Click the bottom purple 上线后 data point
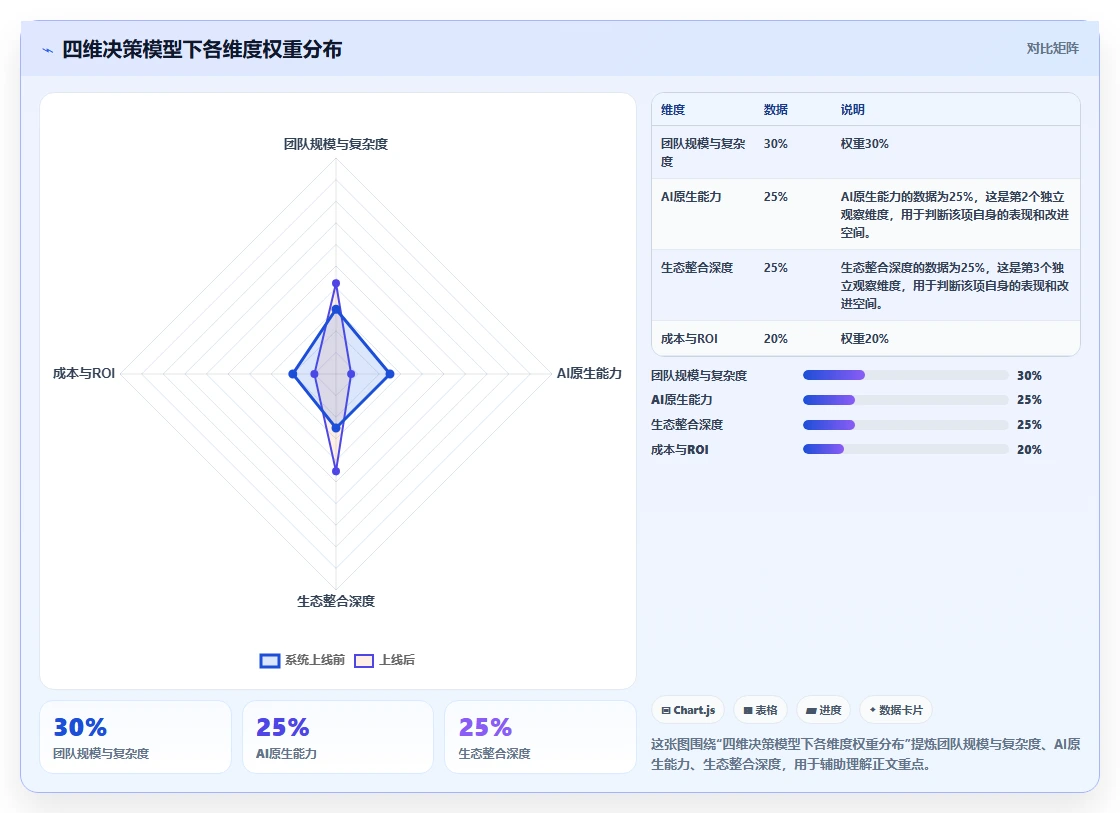1120x813 pixels. tap(336, 472)
